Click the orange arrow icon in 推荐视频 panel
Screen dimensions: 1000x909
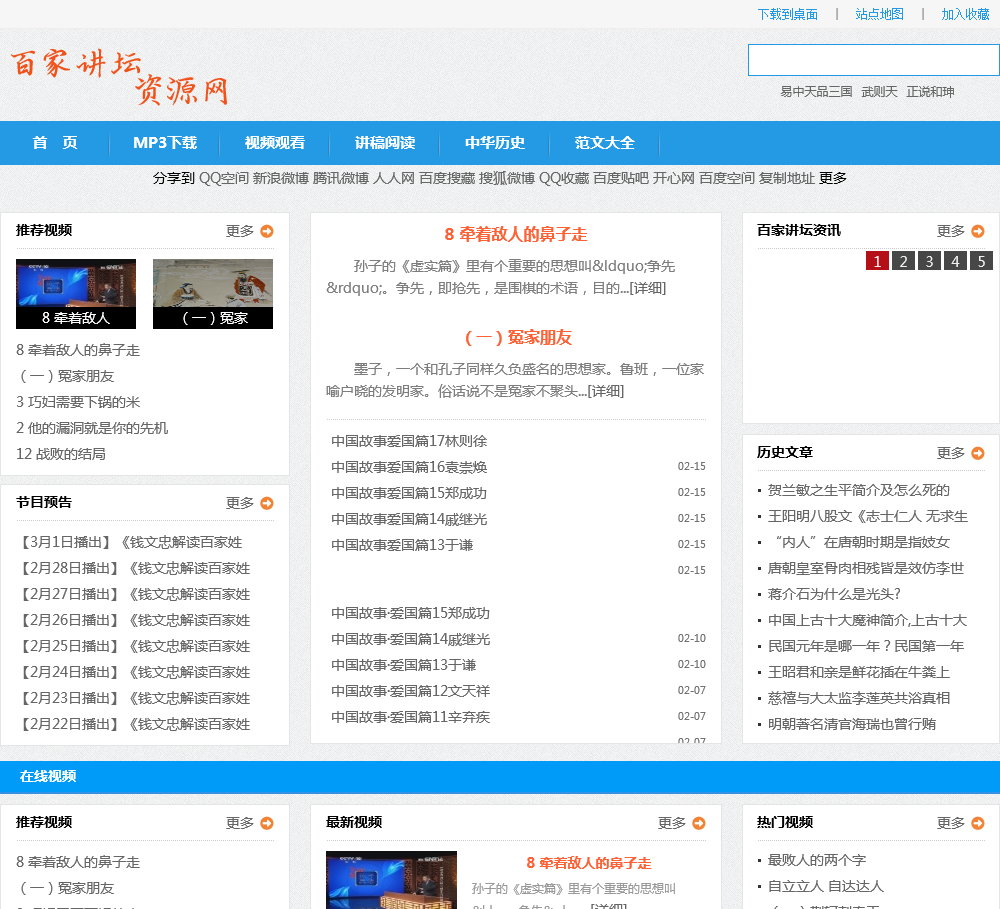coord(267,231)
